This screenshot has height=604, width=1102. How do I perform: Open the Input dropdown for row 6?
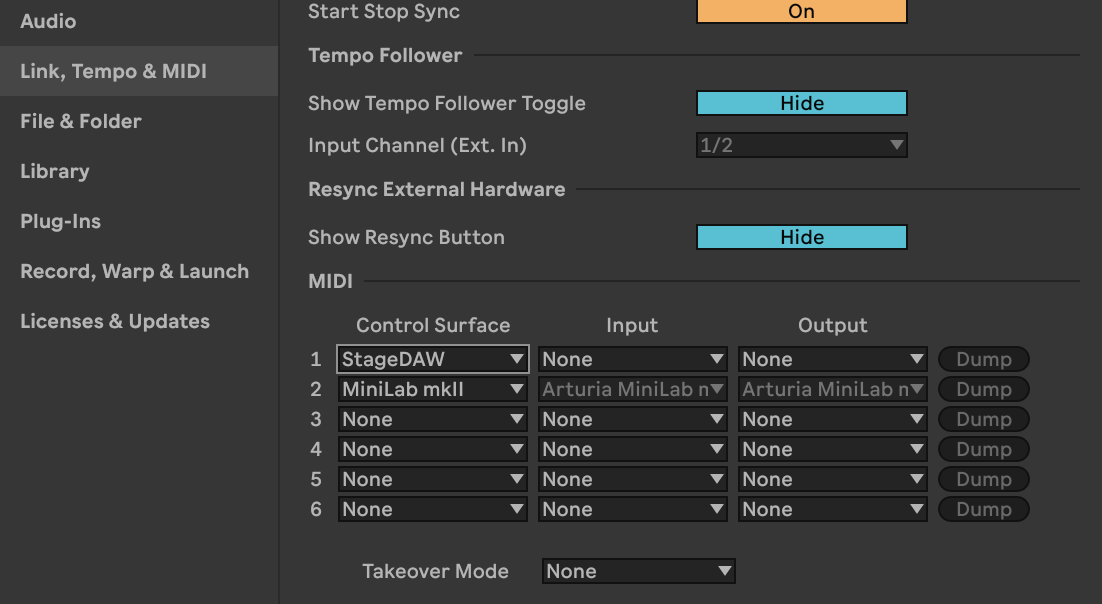(633, 509)
